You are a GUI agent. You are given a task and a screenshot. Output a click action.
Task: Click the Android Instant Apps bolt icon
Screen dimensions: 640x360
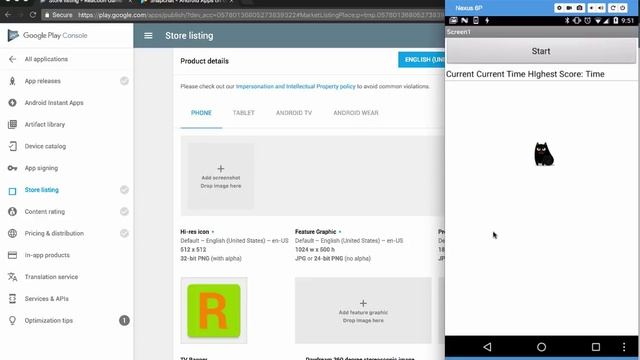click(12, 103)
